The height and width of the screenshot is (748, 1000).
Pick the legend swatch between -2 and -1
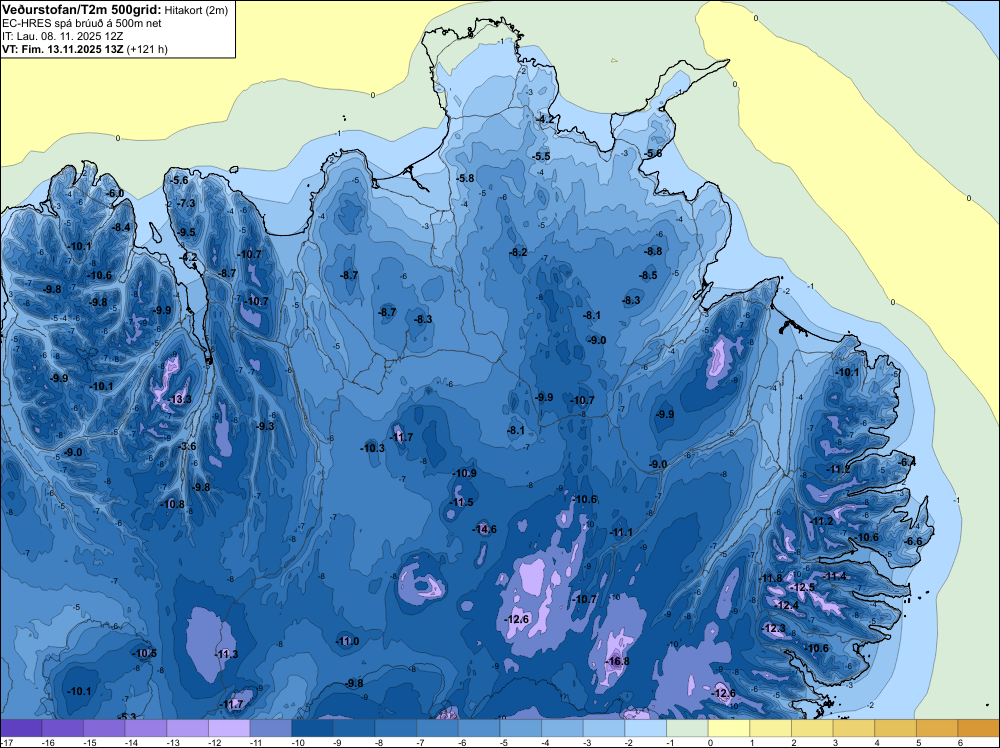(645, 728)
